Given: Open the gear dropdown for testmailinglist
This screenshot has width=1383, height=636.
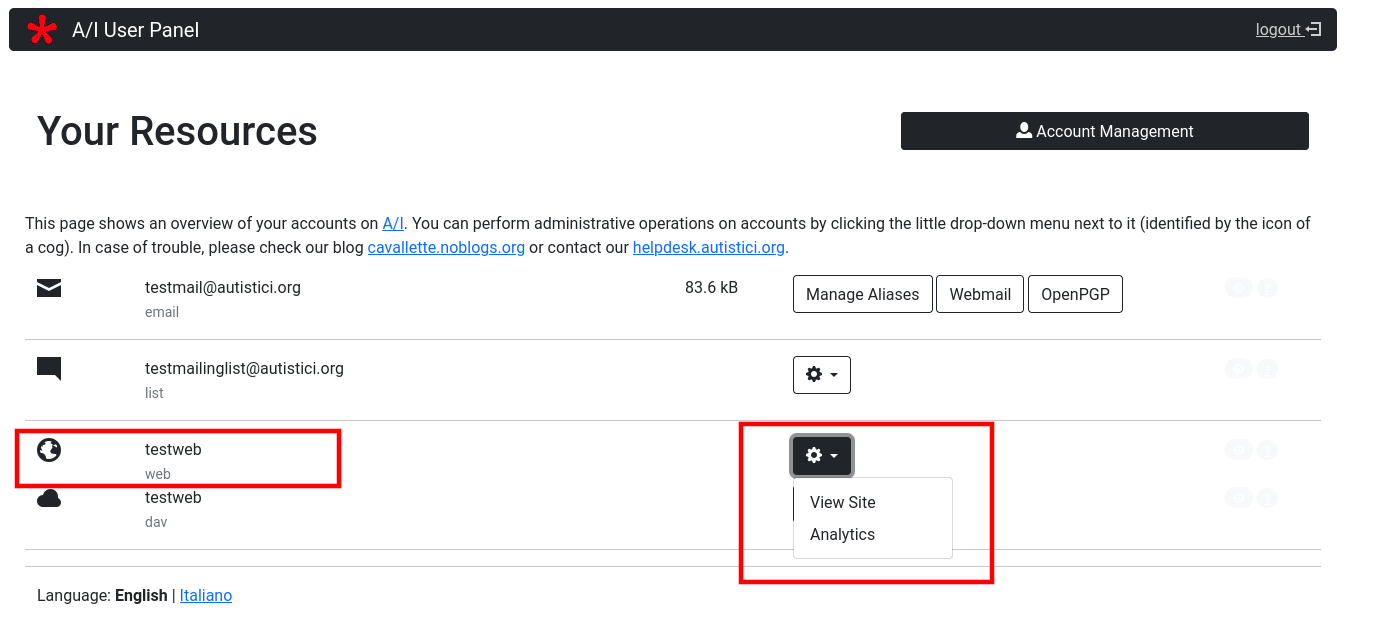Looking at the screenshot, I should click(x=821, y=375).
